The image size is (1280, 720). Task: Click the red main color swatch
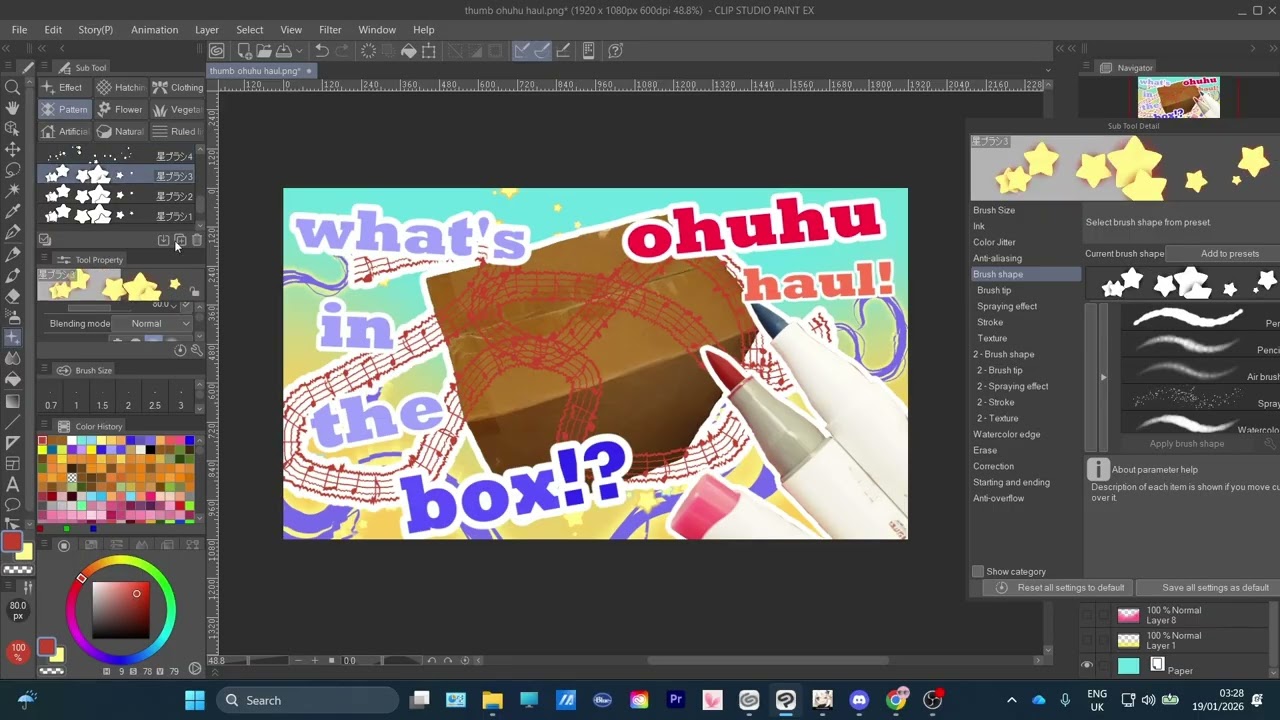pyautogui.click(x=12, y=542)
